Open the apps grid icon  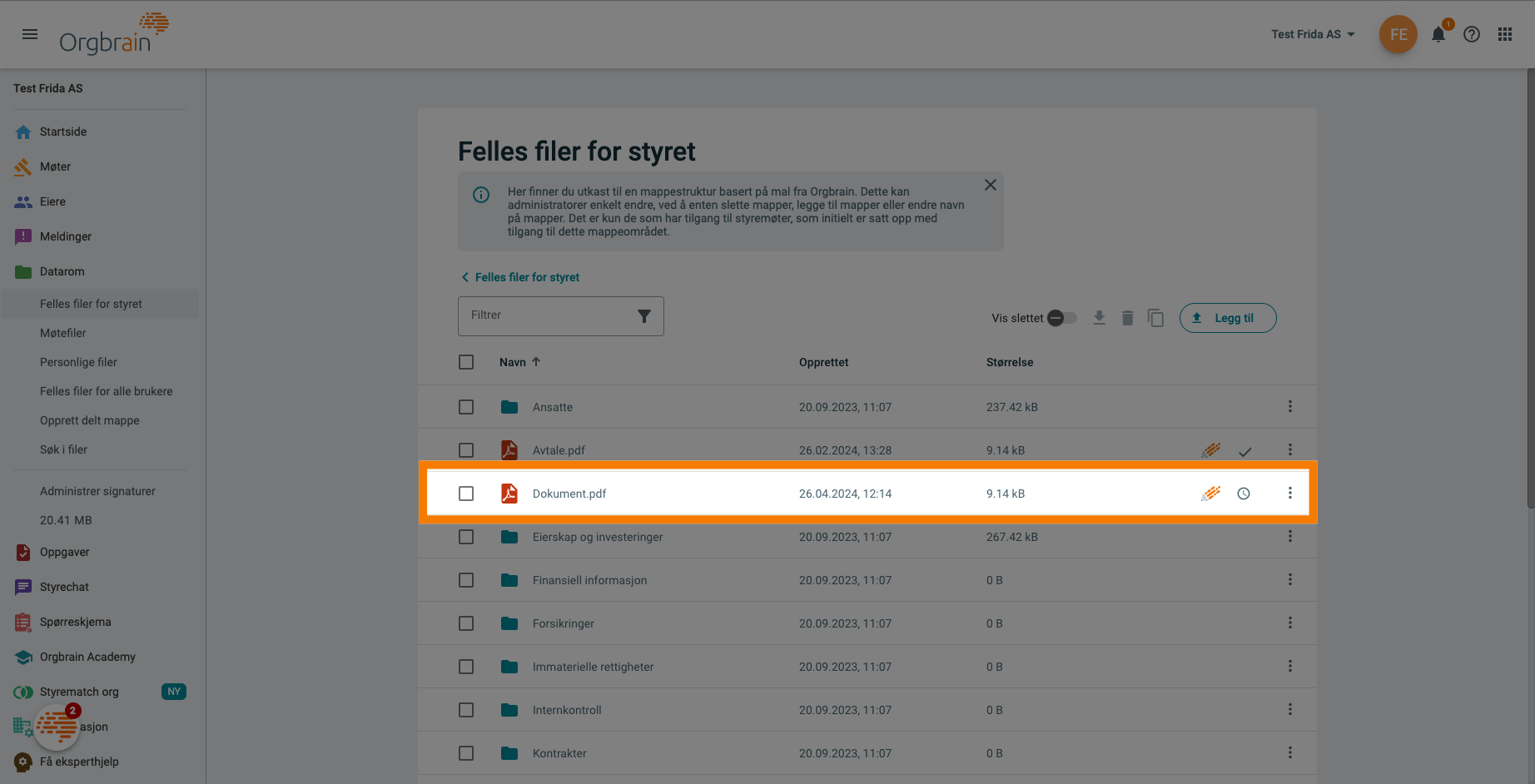(1505, 34)
